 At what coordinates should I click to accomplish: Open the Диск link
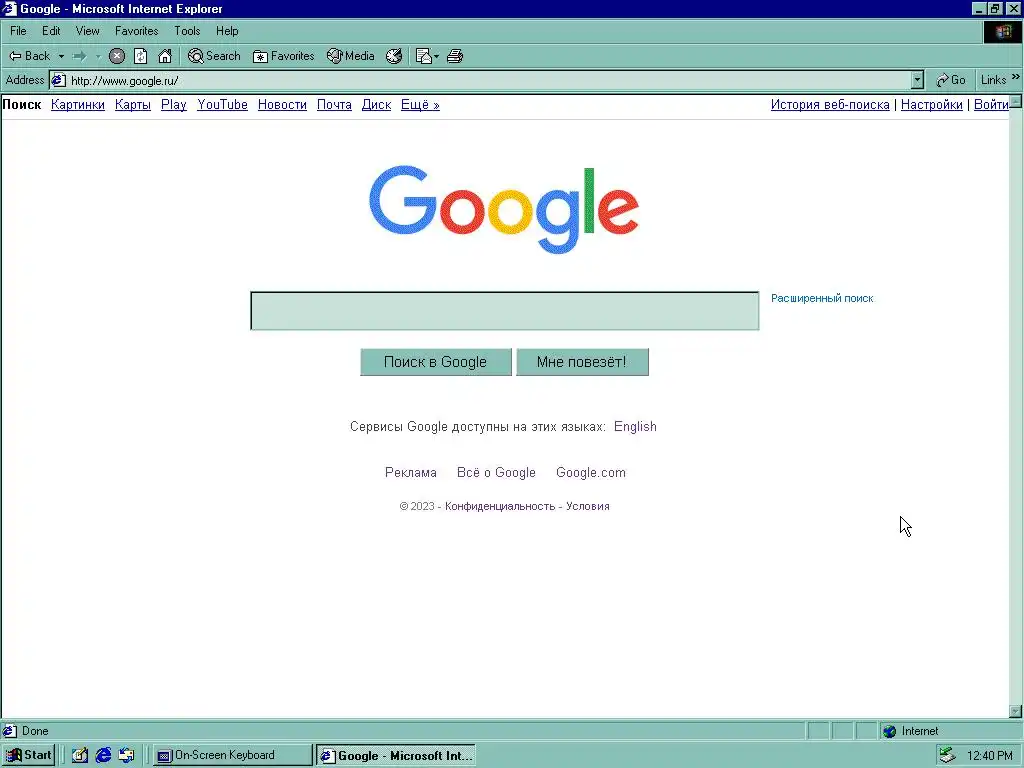pyautogui.click(x=376, y=104)
